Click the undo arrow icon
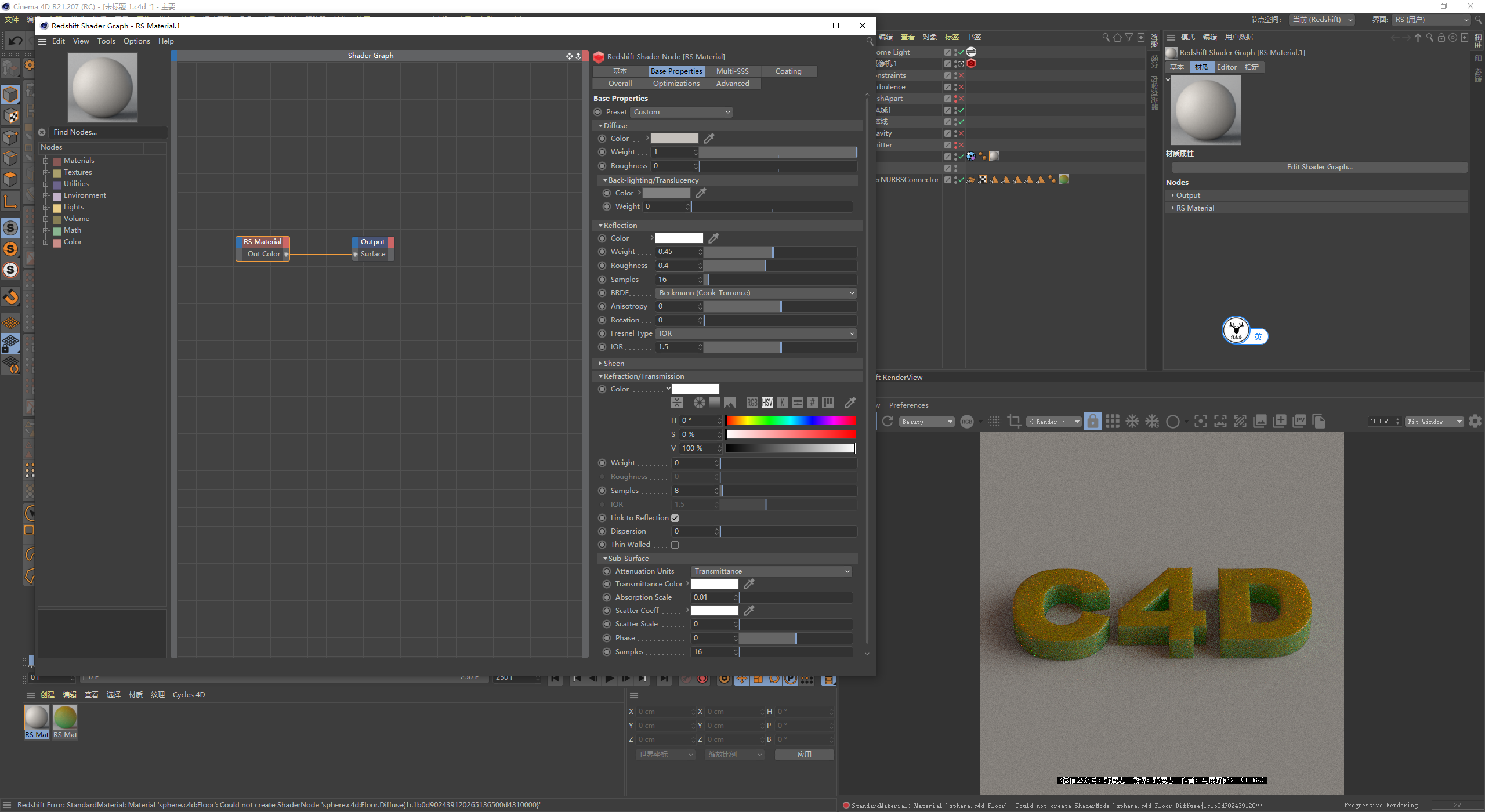Screen dimensions: 1485x812 coord(16,41)
